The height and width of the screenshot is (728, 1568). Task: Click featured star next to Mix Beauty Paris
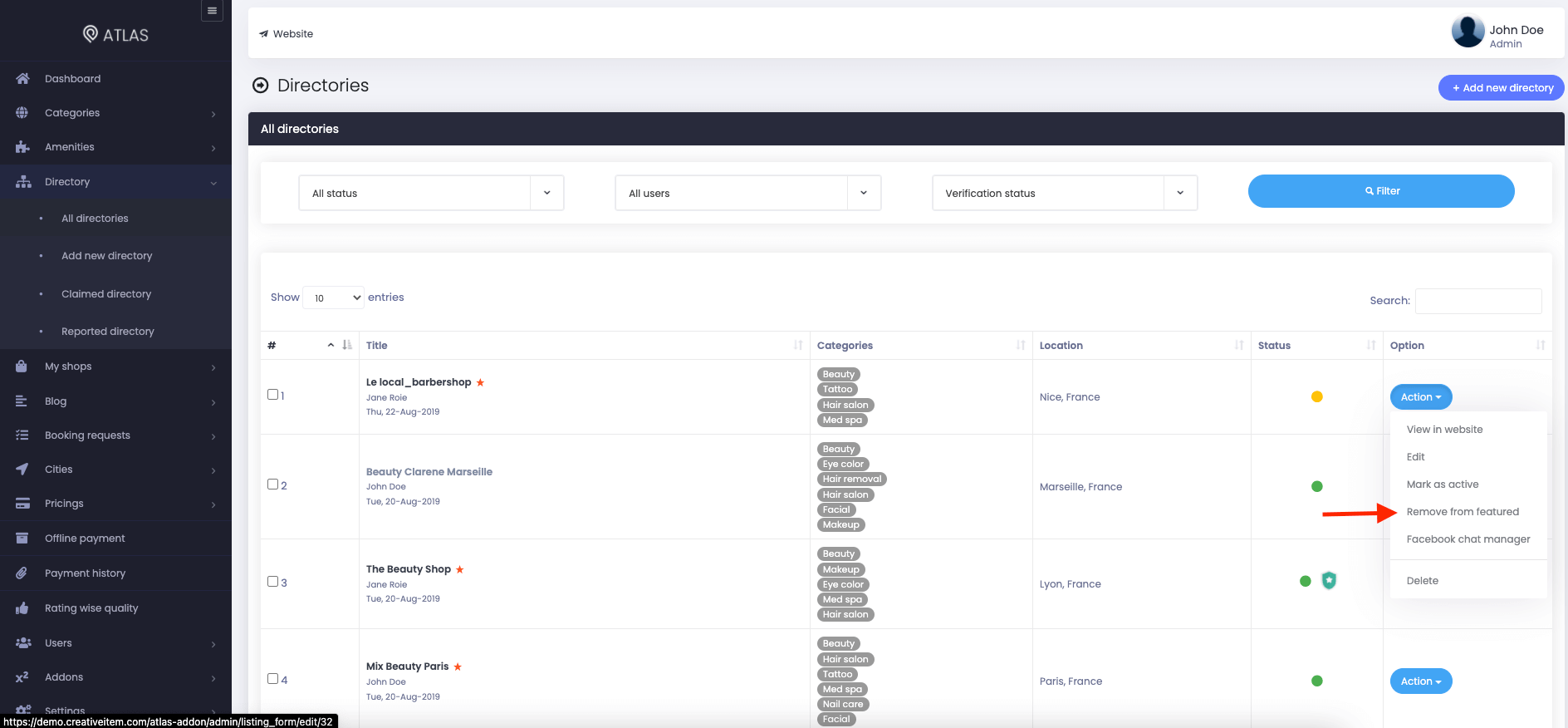point(458,667)
